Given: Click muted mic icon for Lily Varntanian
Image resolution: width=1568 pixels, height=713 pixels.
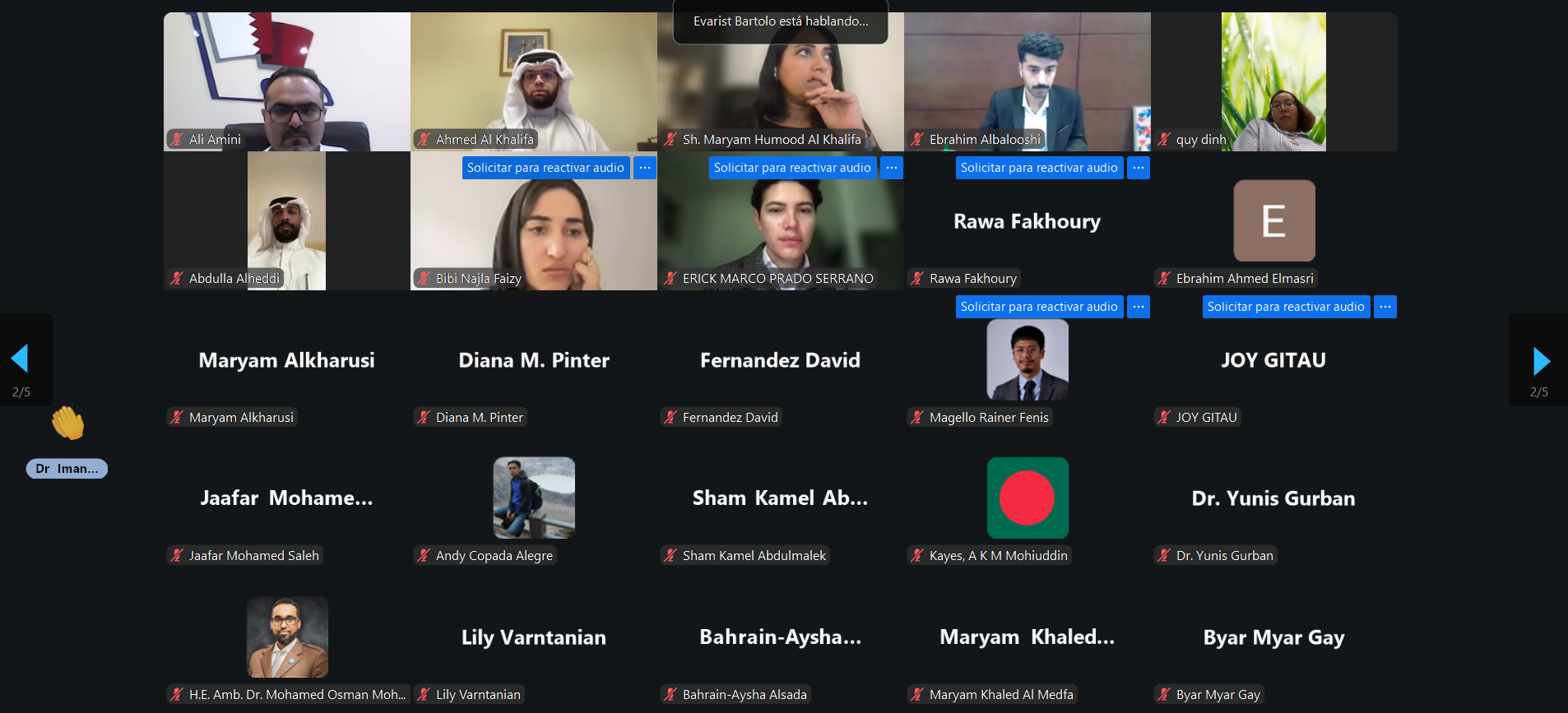Looking at the screenshot, I should pyautogui.click(x=424, y=694).
